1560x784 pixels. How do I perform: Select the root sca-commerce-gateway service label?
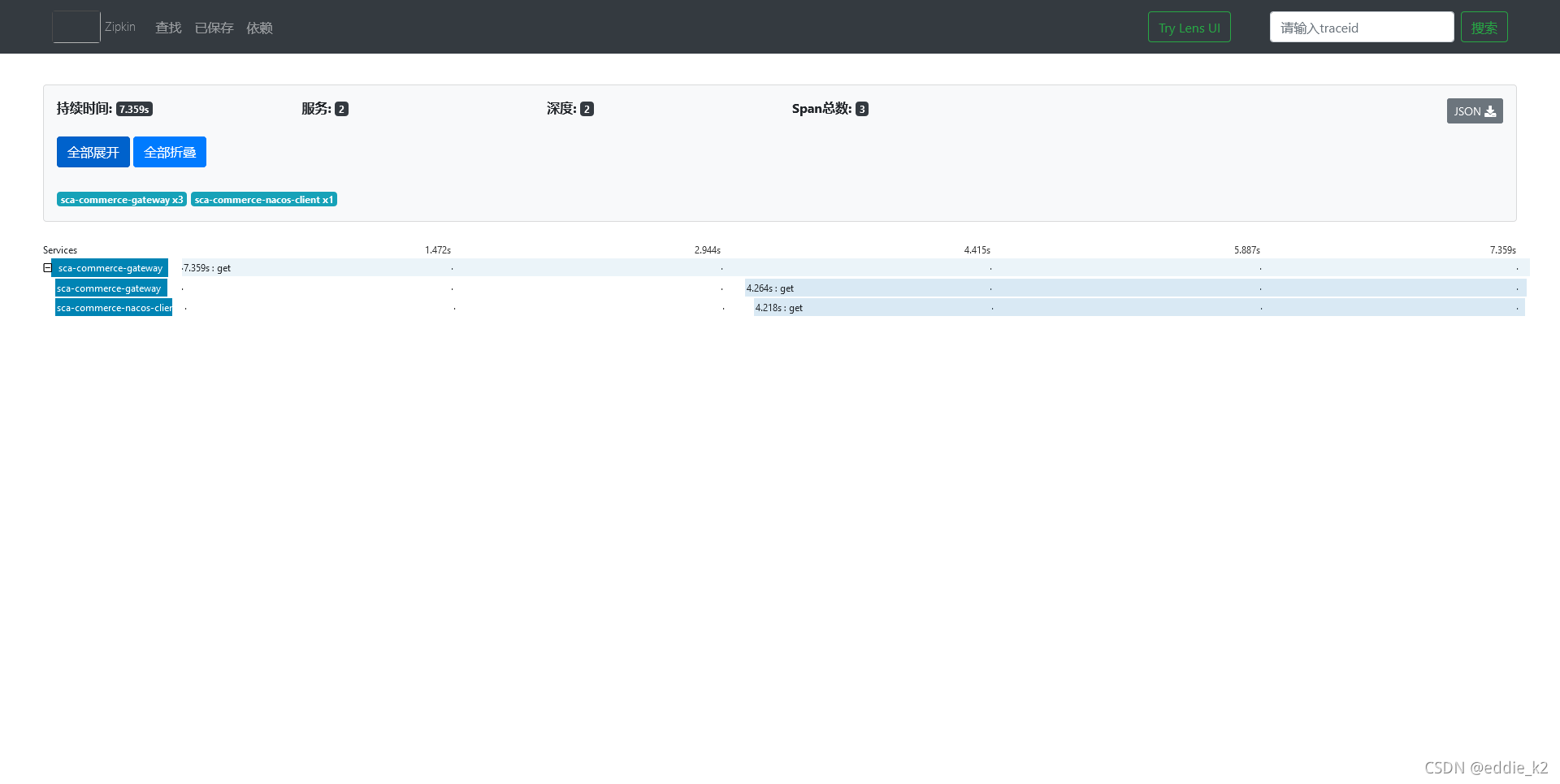[110, 268]
